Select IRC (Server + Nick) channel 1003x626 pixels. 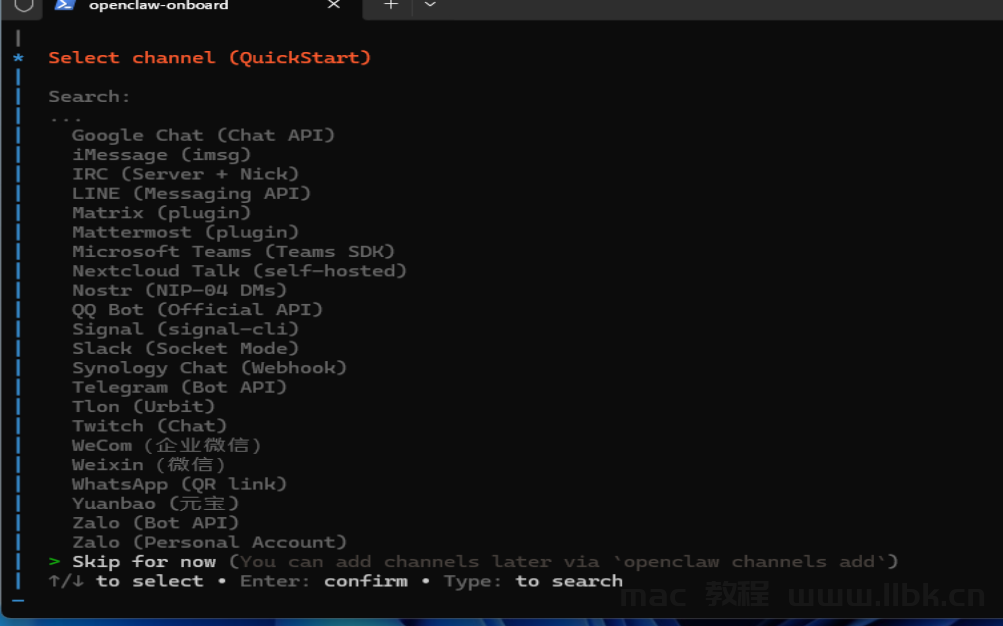[186, 174]
